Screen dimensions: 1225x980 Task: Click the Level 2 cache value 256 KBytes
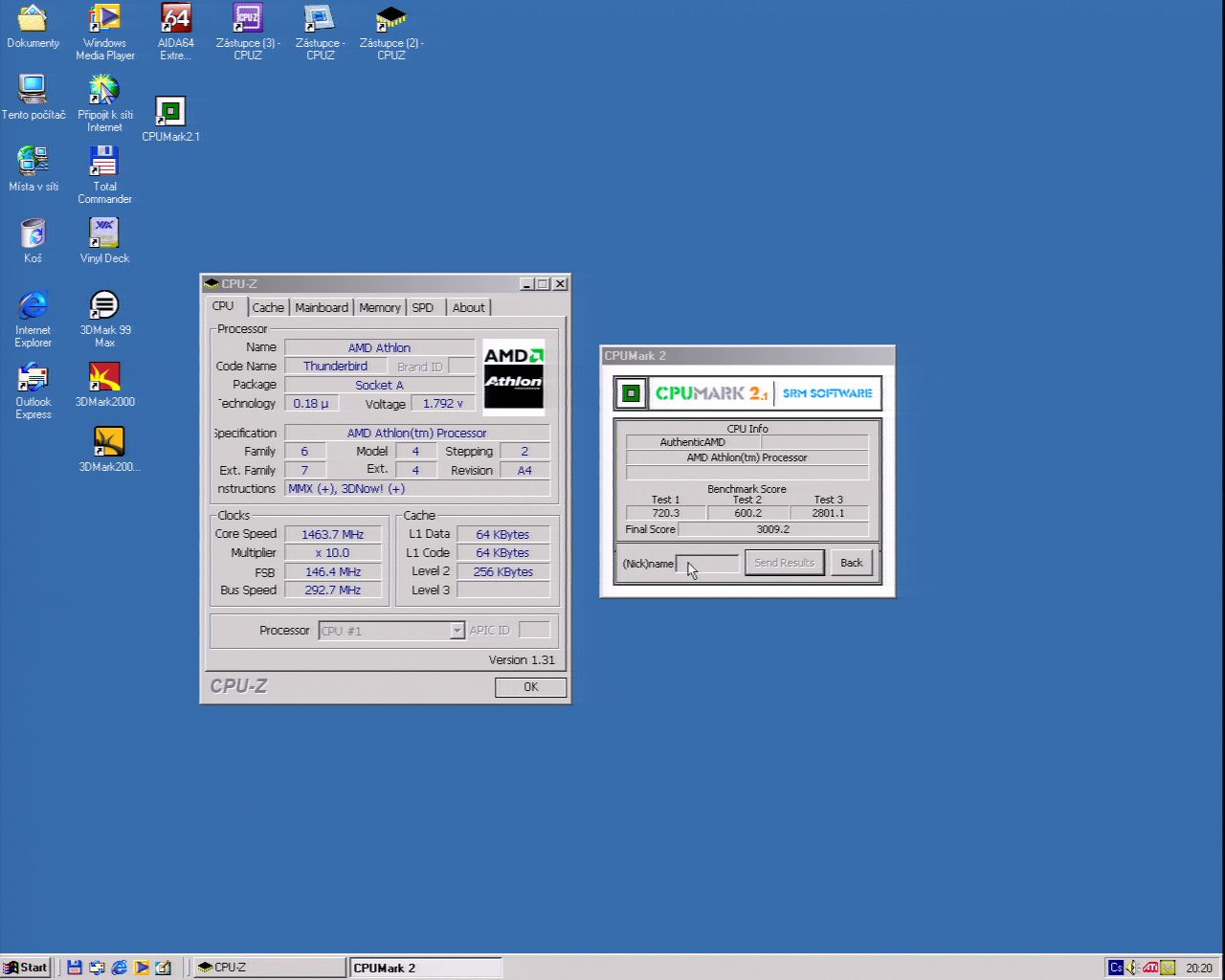[x=502, y=572]
